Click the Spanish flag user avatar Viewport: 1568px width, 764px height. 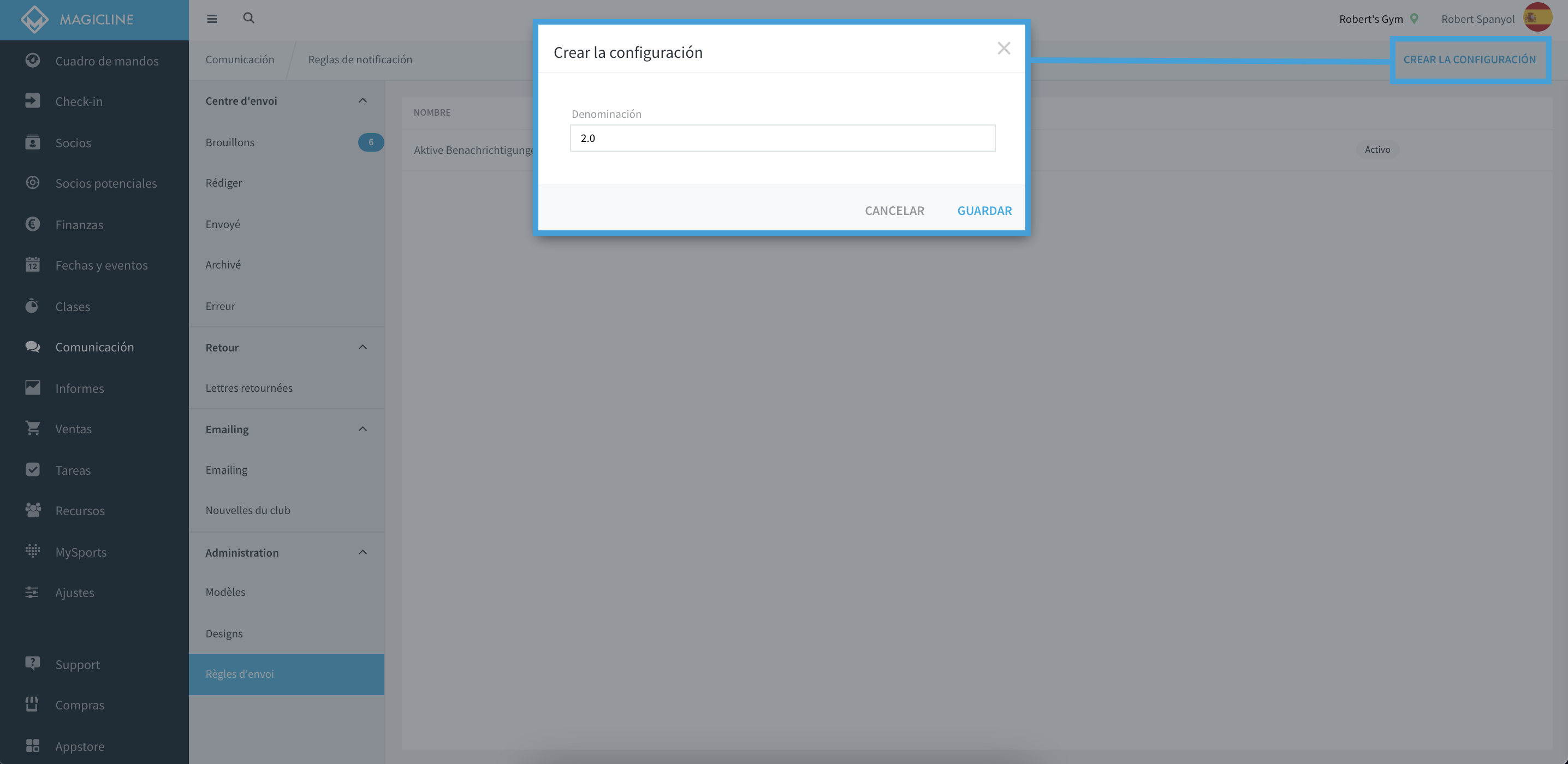[x=1537, y=17]
